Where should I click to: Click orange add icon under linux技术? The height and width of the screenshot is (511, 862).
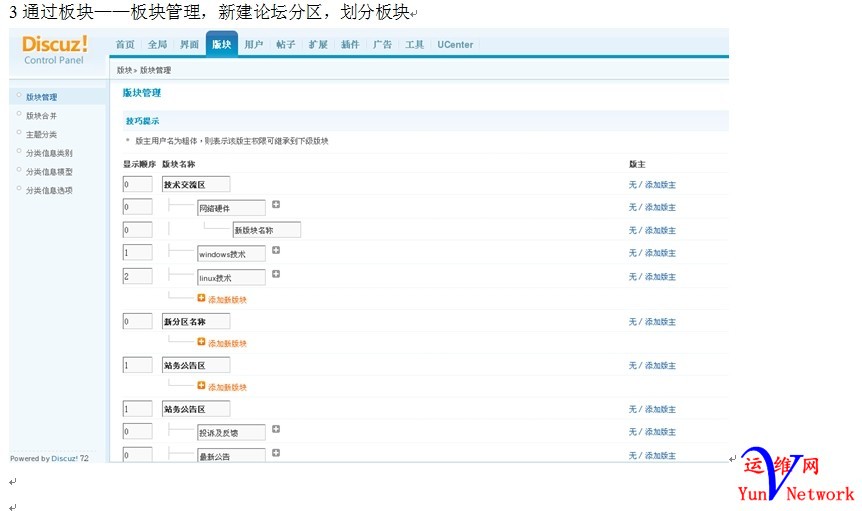click(201, 298)
